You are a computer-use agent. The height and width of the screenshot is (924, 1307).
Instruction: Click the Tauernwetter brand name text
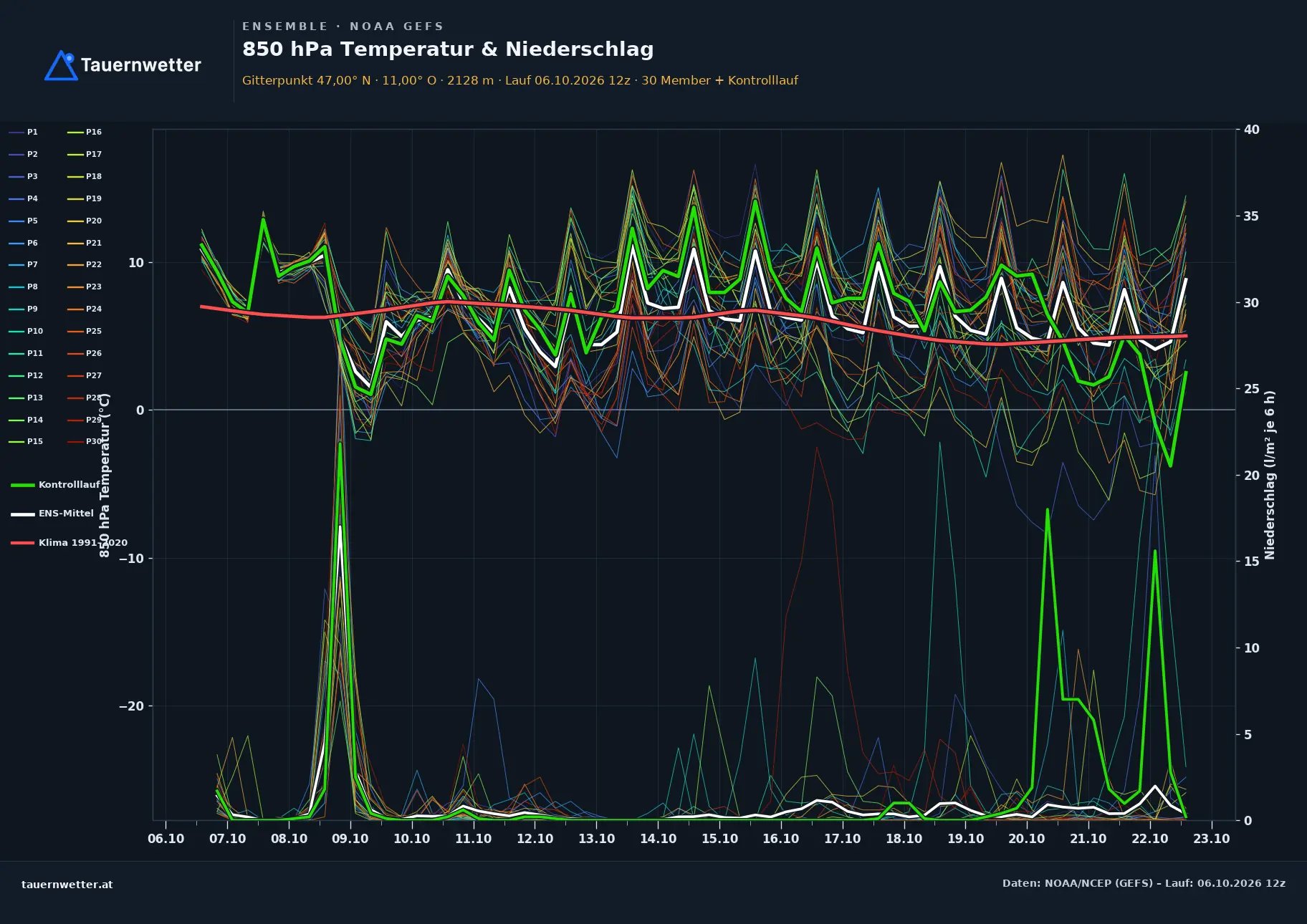140,65
